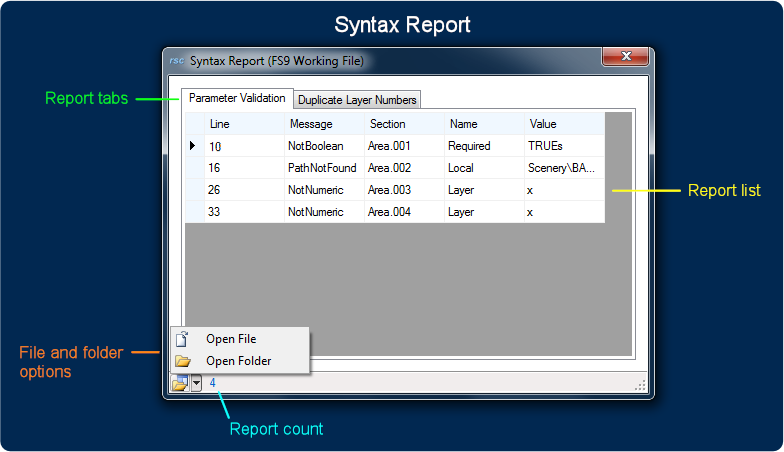Screen dimensions: 784x452
Task: Choose Open Folder from popup menu
Action: 240,360
